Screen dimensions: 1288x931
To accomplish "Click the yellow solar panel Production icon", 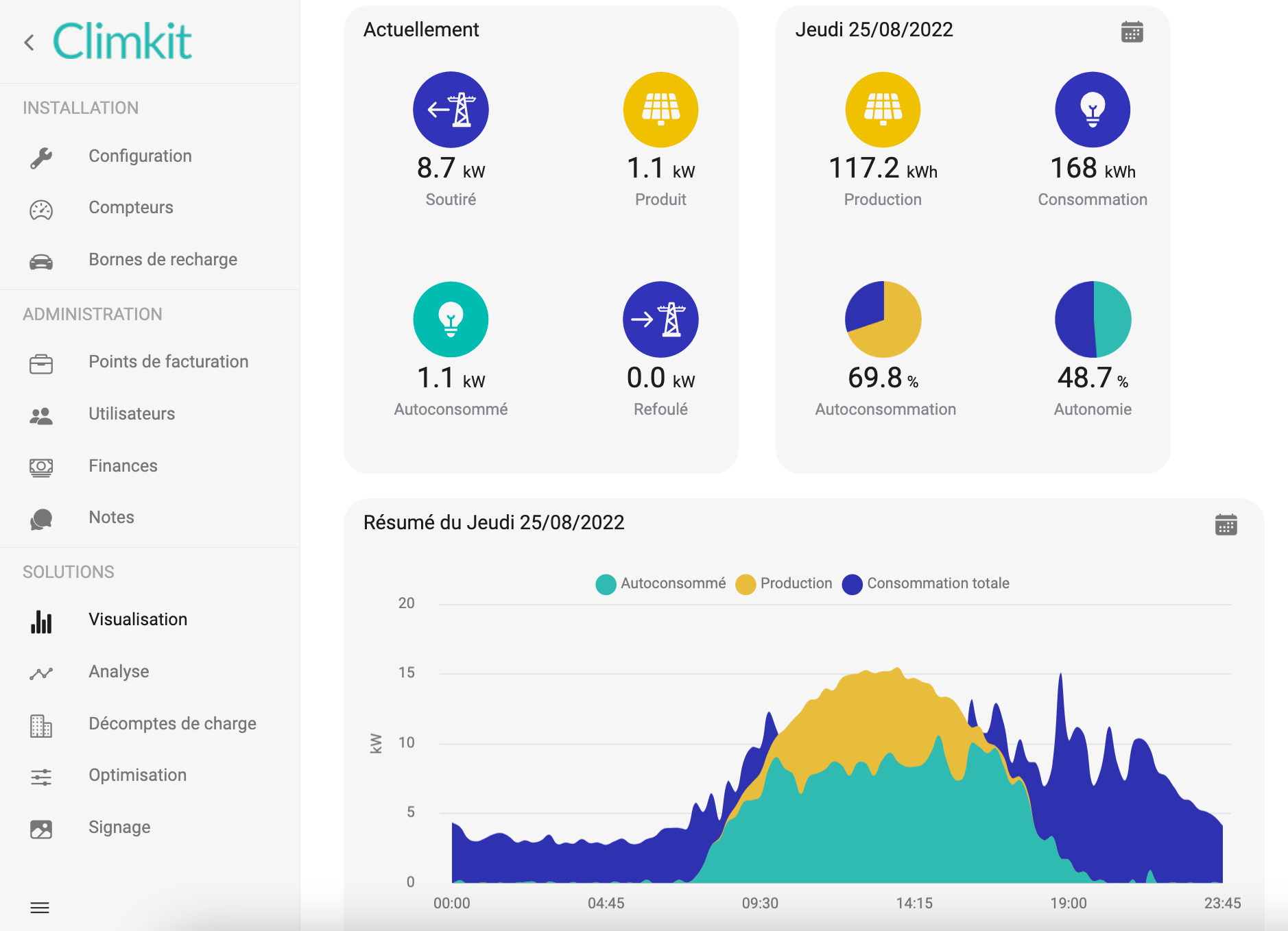I will 883,110.
